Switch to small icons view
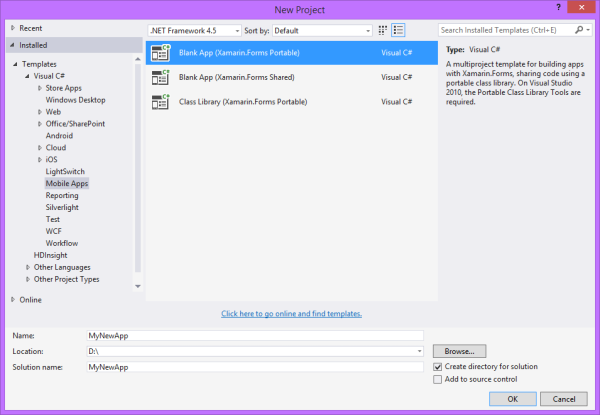 pyautogui.click(x=382, y=30)
